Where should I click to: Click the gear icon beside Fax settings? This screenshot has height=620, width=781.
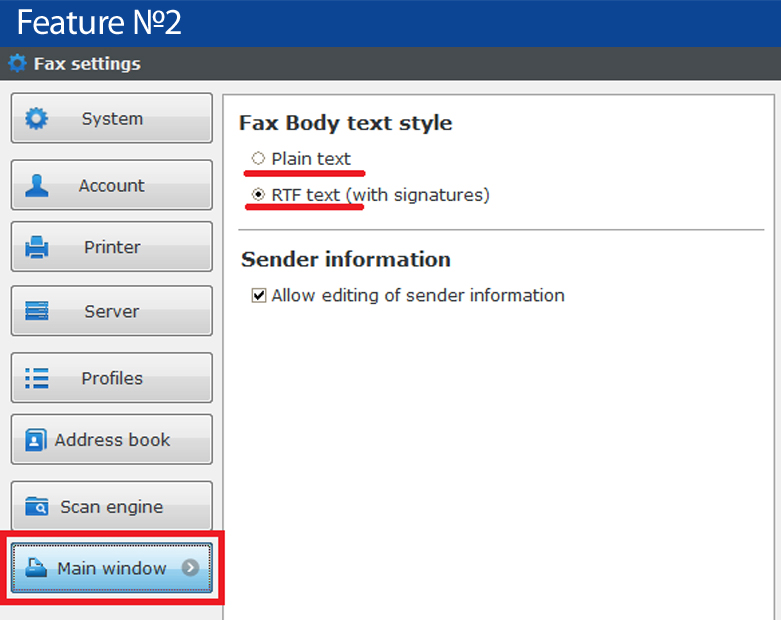click(17, 63)
